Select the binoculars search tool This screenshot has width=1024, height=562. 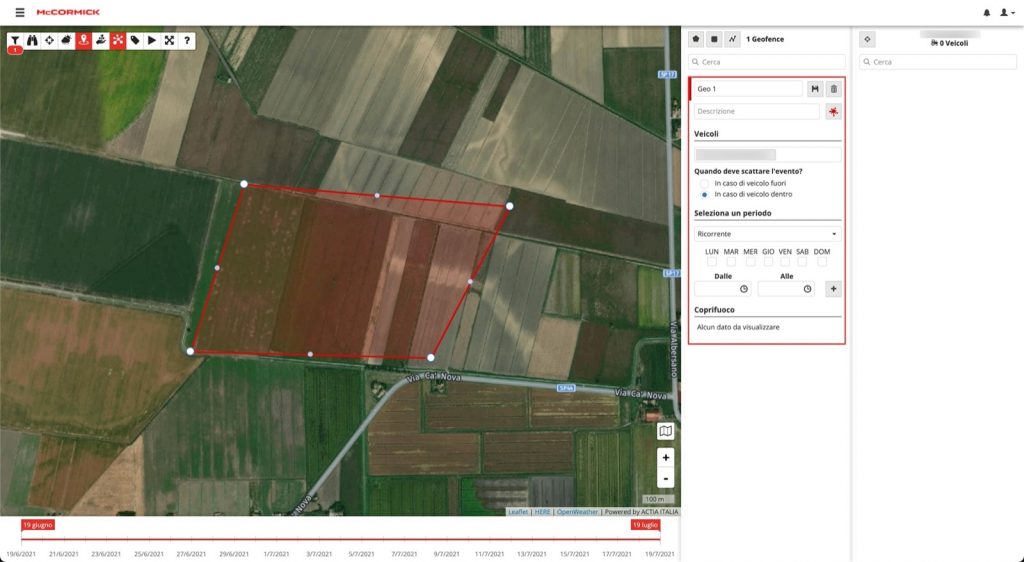tap(32, 40)
